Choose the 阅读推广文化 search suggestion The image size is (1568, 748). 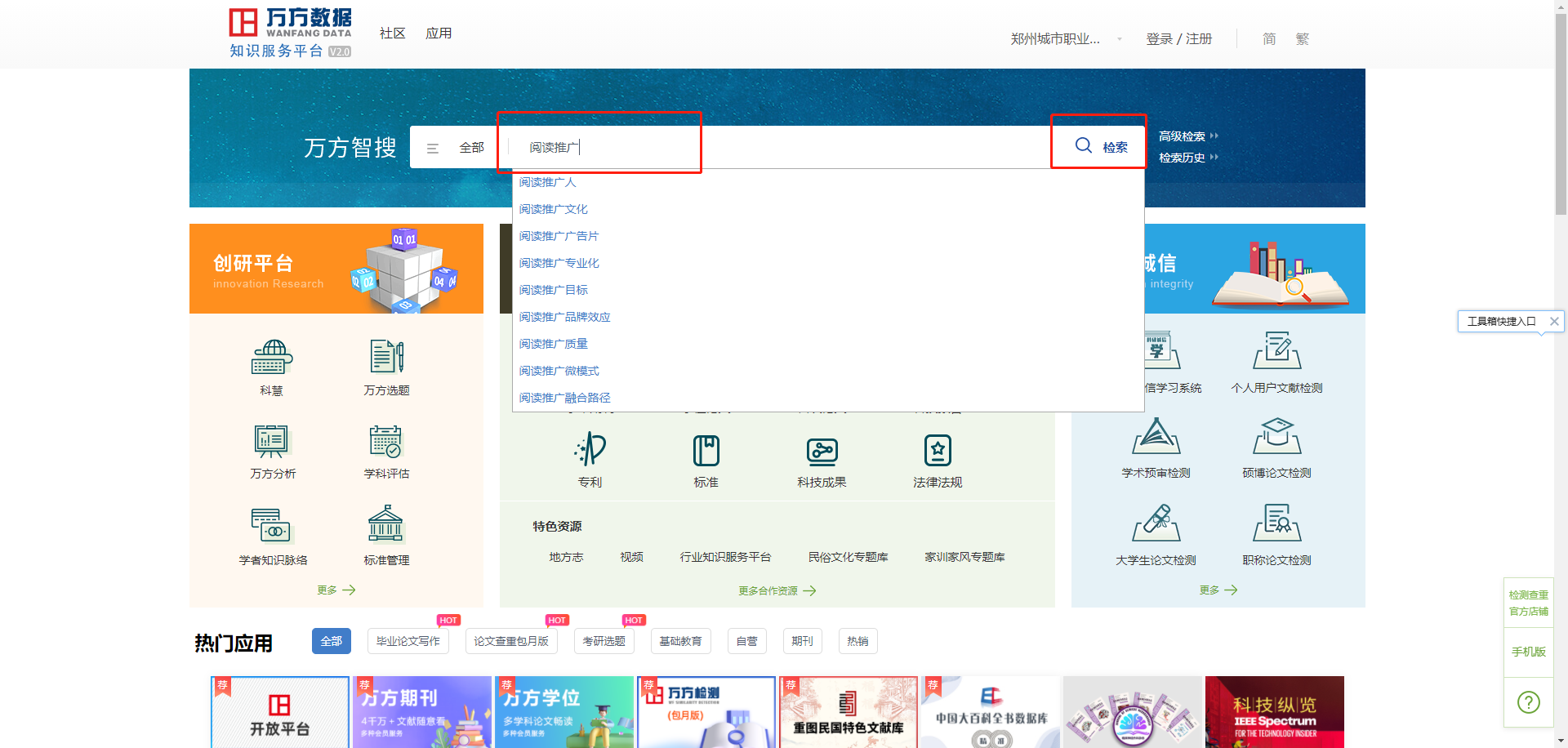554,209
